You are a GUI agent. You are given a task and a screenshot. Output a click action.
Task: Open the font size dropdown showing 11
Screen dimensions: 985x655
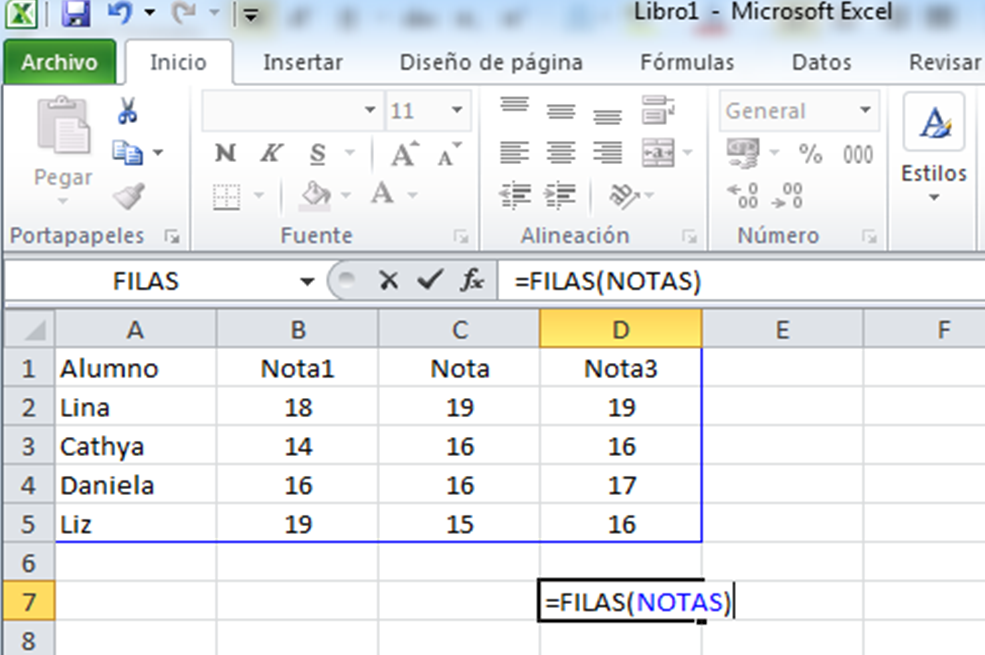click(456, 111)
